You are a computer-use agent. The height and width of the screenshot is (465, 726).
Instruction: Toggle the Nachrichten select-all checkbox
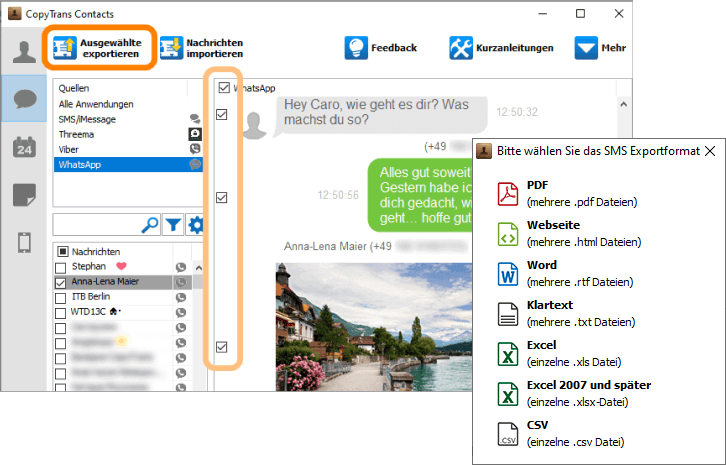(63, 251)
